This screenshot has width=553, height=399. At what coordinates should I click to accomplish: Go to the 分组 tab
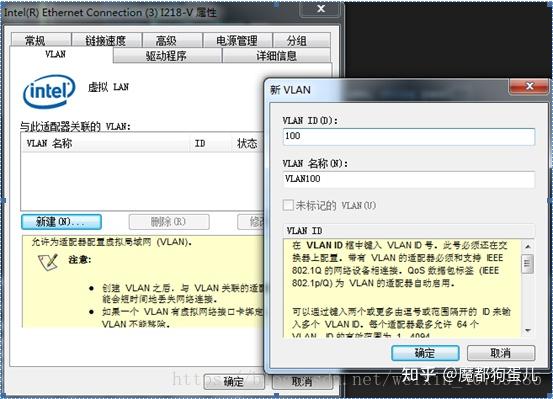pyautogui.click(x=302, y=40)
